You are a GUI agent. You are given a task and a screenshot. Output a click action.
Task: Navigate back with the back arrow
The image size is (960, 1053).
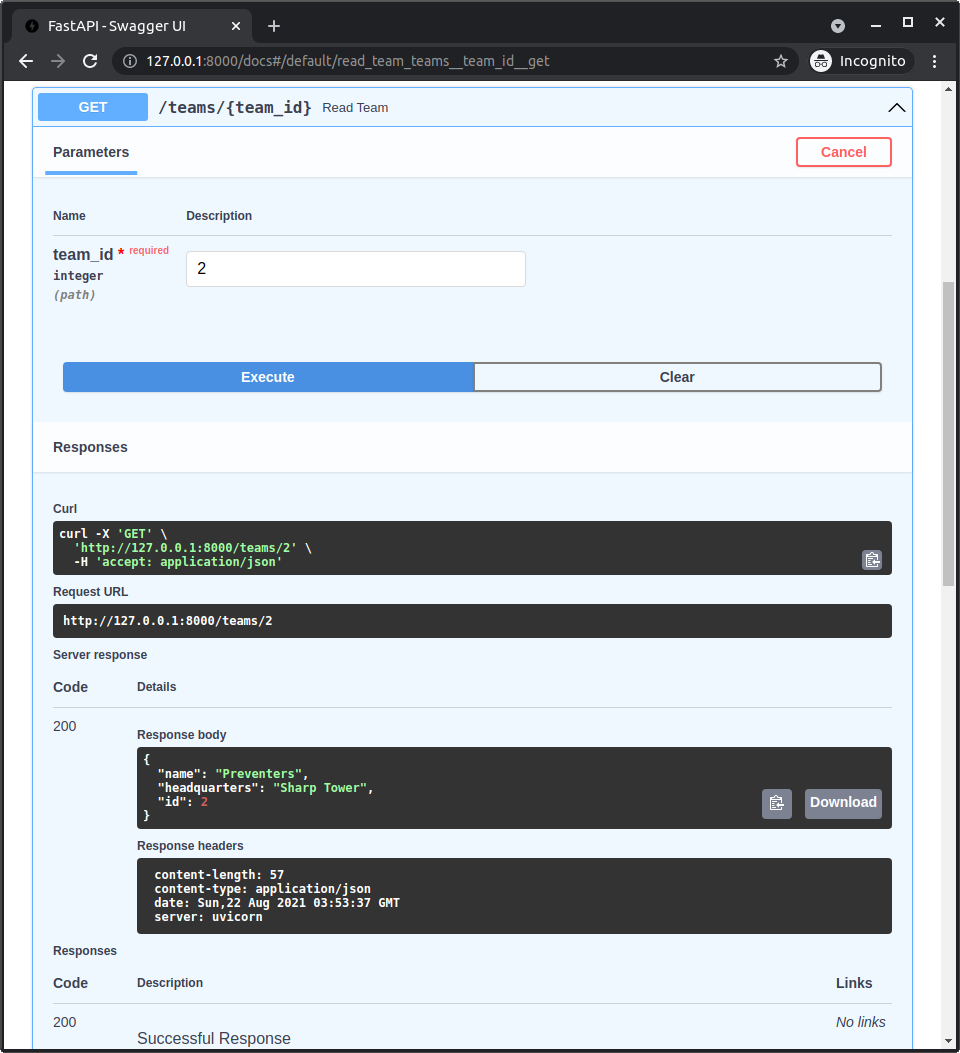(25, 61)
